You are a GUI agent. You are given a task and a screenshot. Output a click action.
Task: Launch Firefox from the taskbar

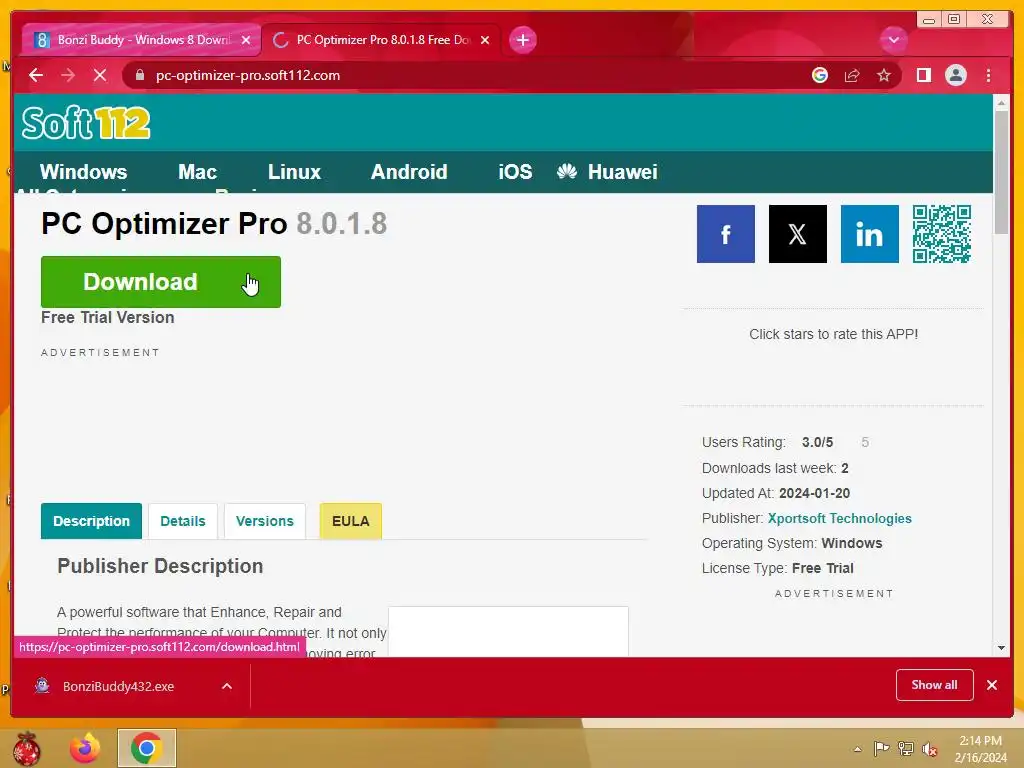pyautogui.click(x=85, y=748)
